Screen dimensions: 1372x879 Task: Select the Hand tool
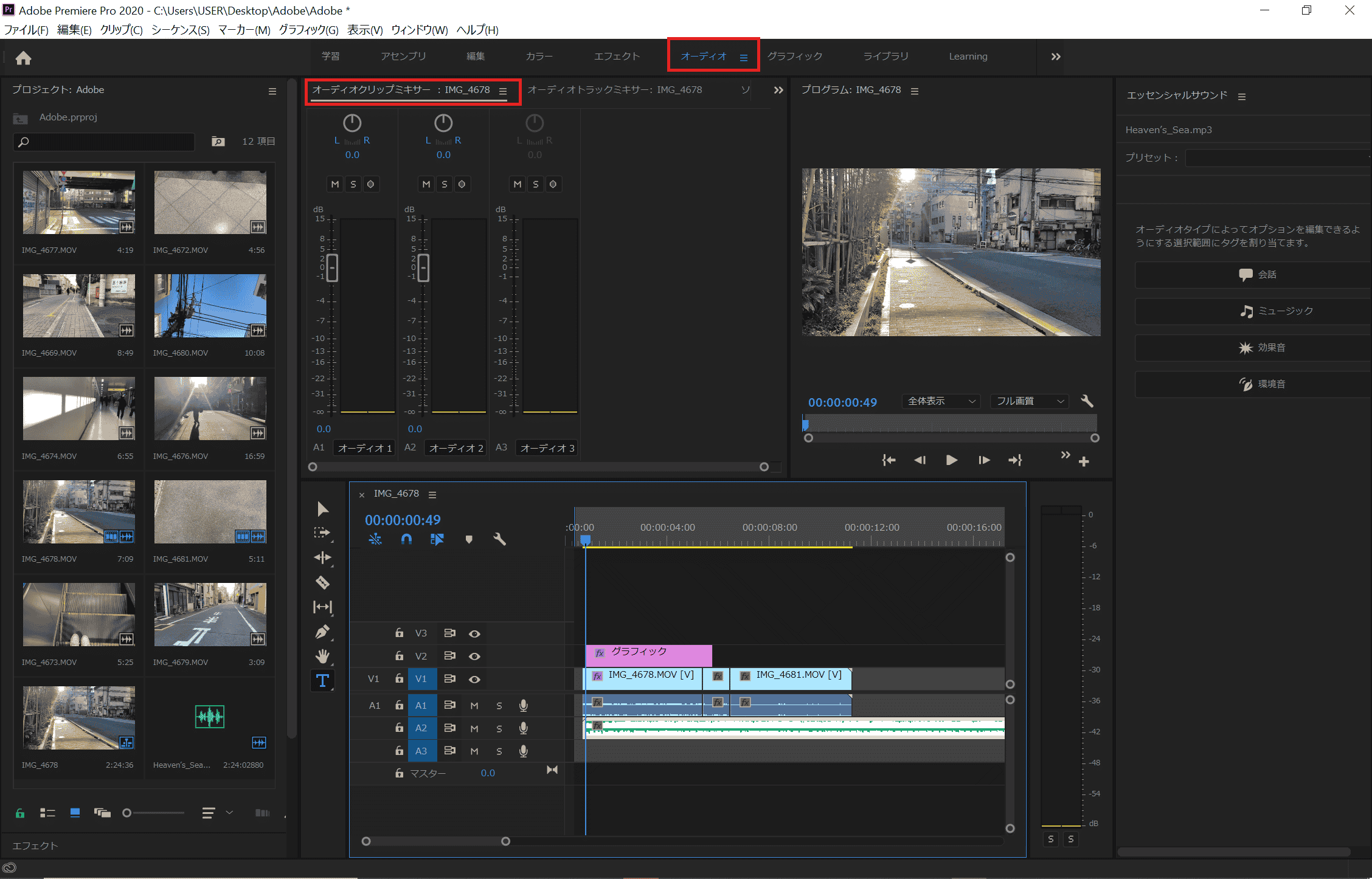click(x=322, y=656)
